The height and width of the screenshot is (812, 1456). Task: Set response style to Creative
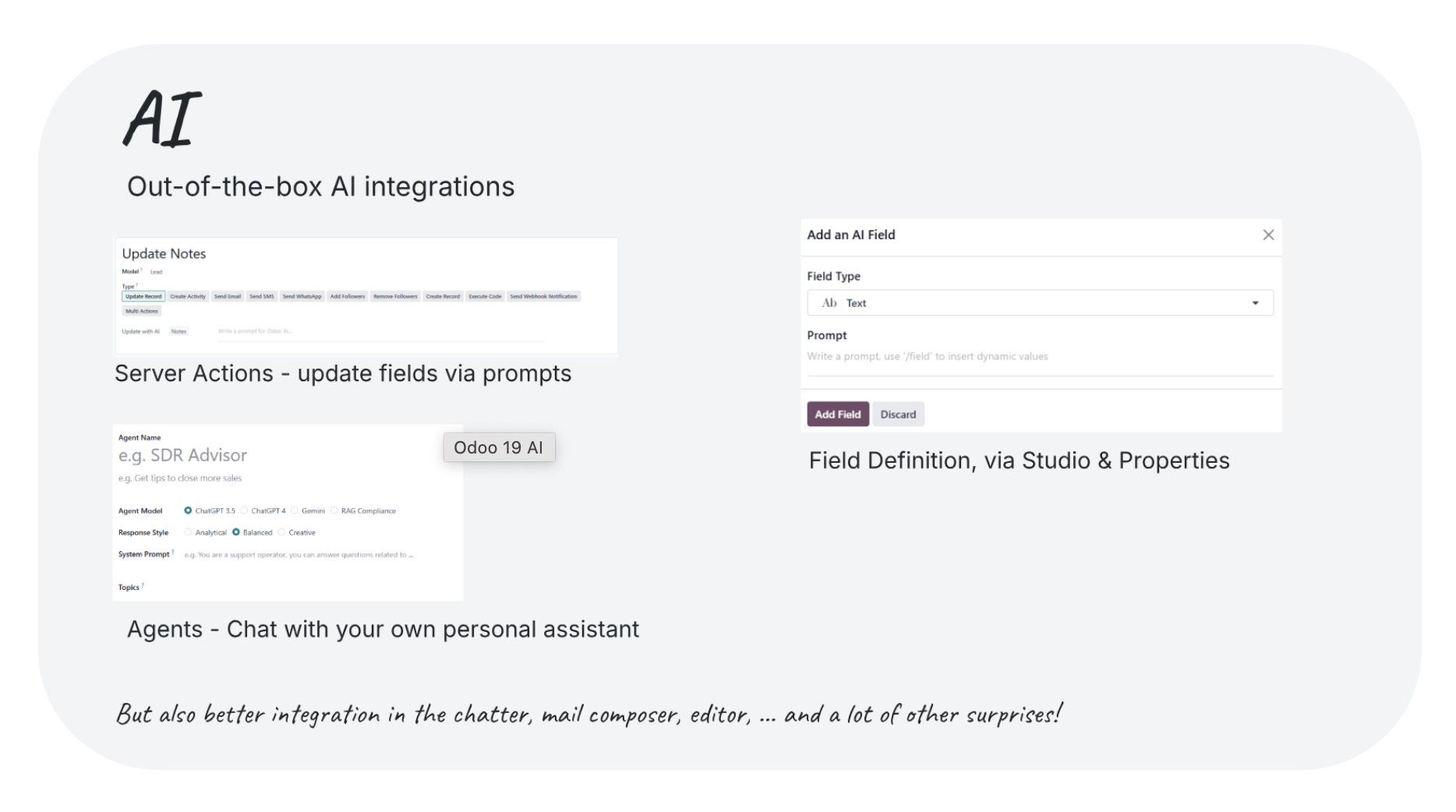[x=282, y=533]
